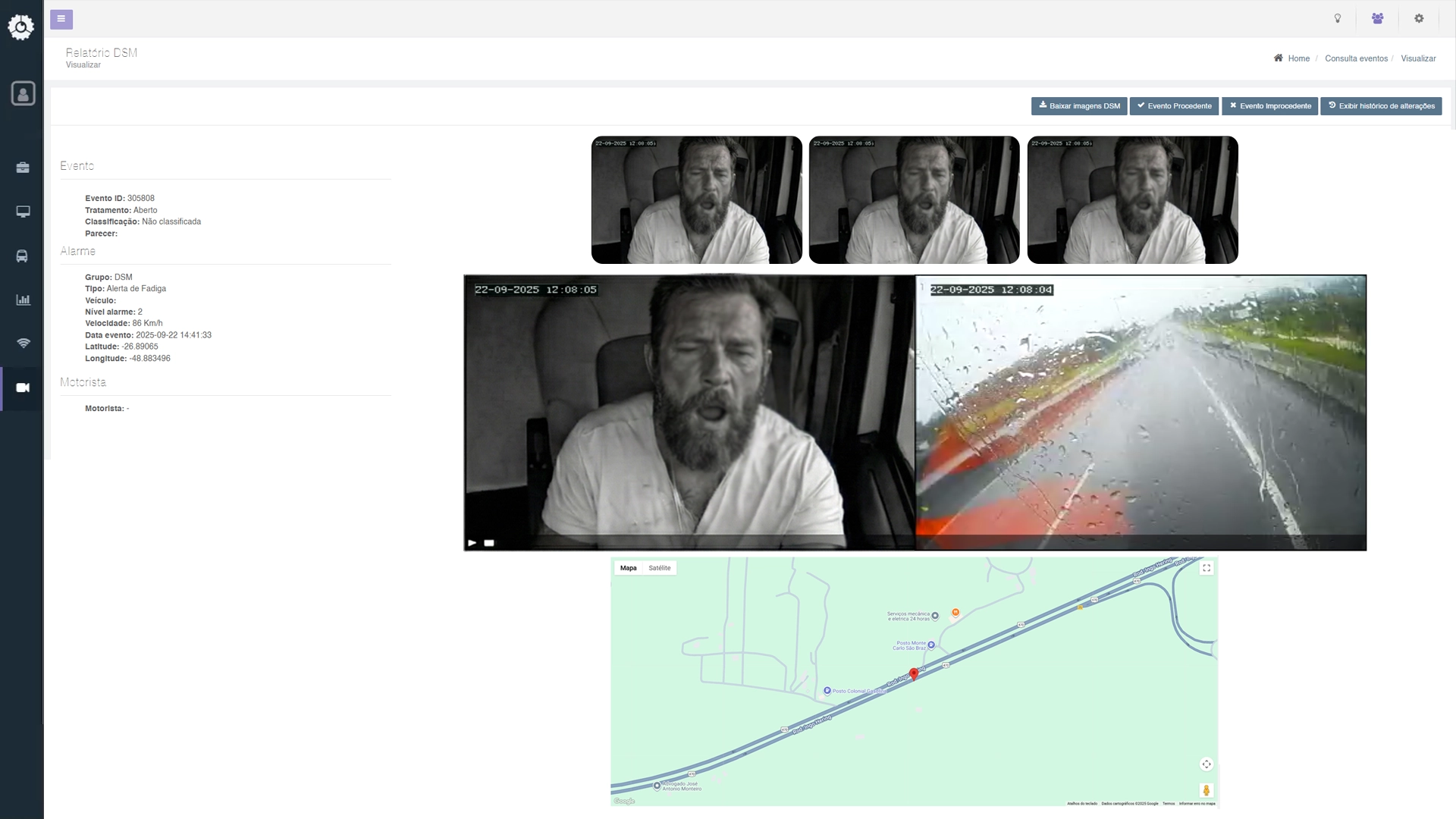The height and width of the screenshot is (819, 1456).
Task: Open the wifi signal sidebar icon
Action: [23, 344]
